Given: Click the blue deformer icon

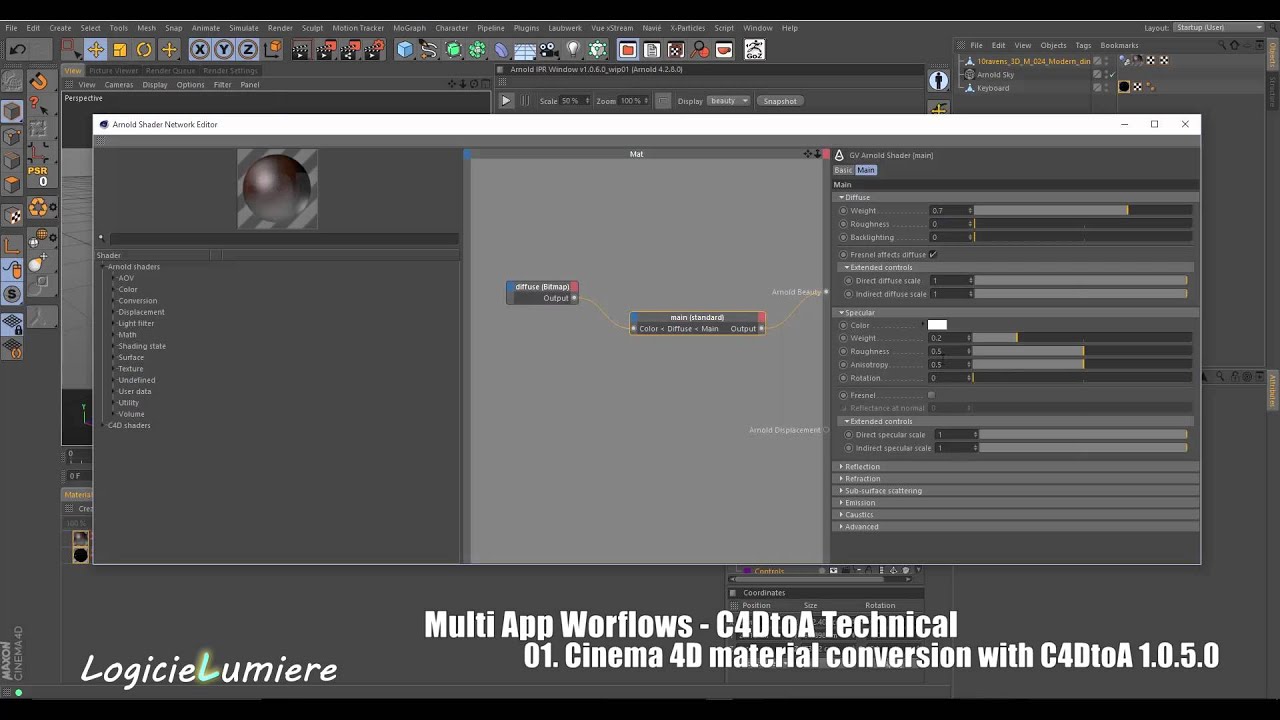Looking at the screenshot, I should click(x=501, y=49).
